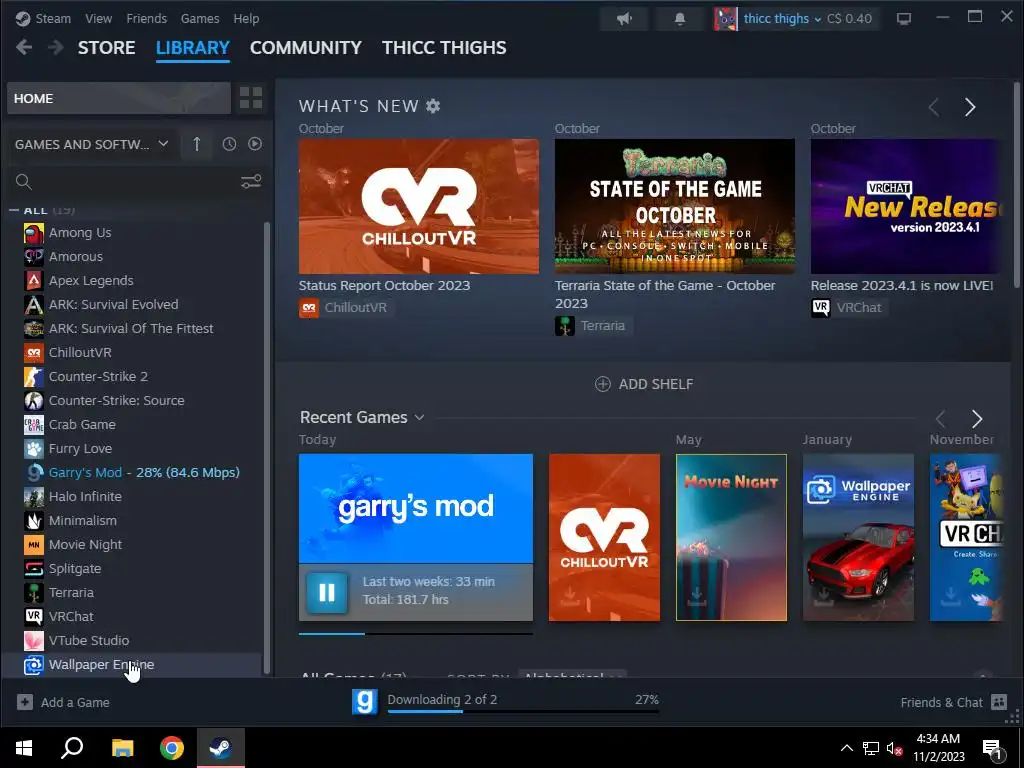The image size is (1024, 768).
Task: Switch to collections grid view icon
Action: [x=251, y=98]
